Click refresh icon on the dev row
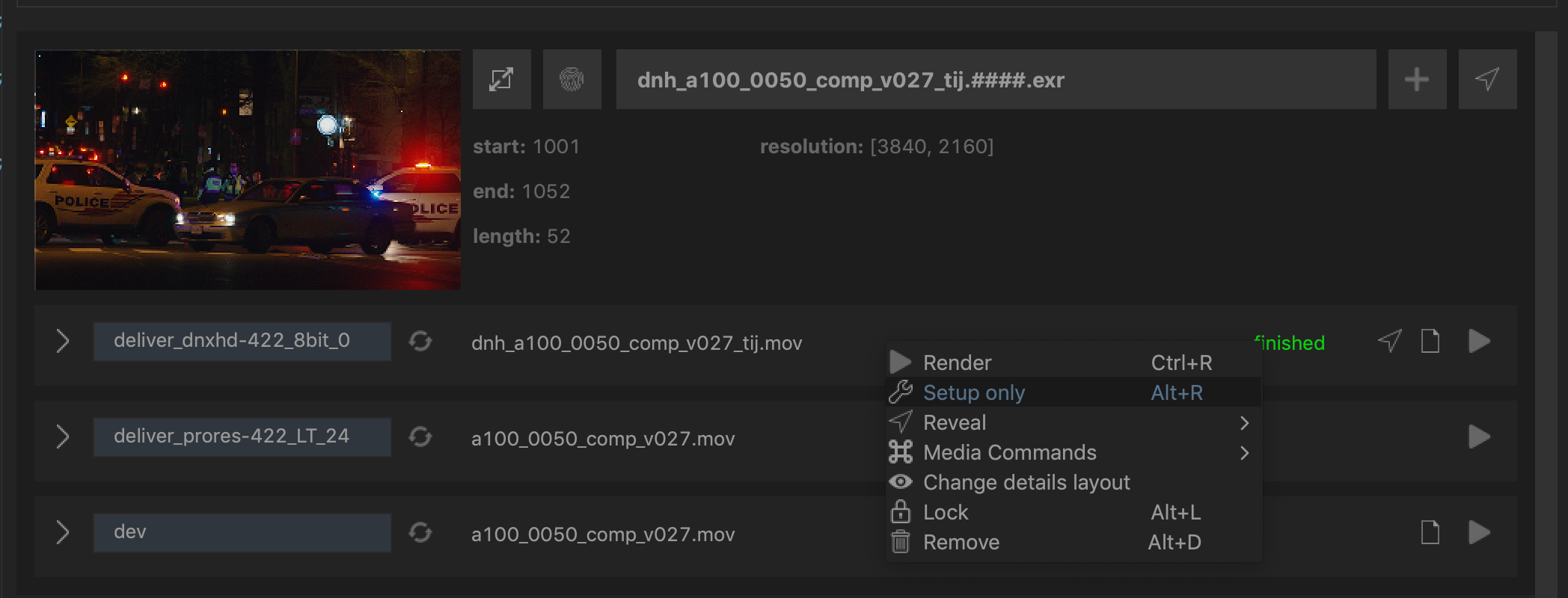The image size is (1568, 598). (x=420, y=533)
